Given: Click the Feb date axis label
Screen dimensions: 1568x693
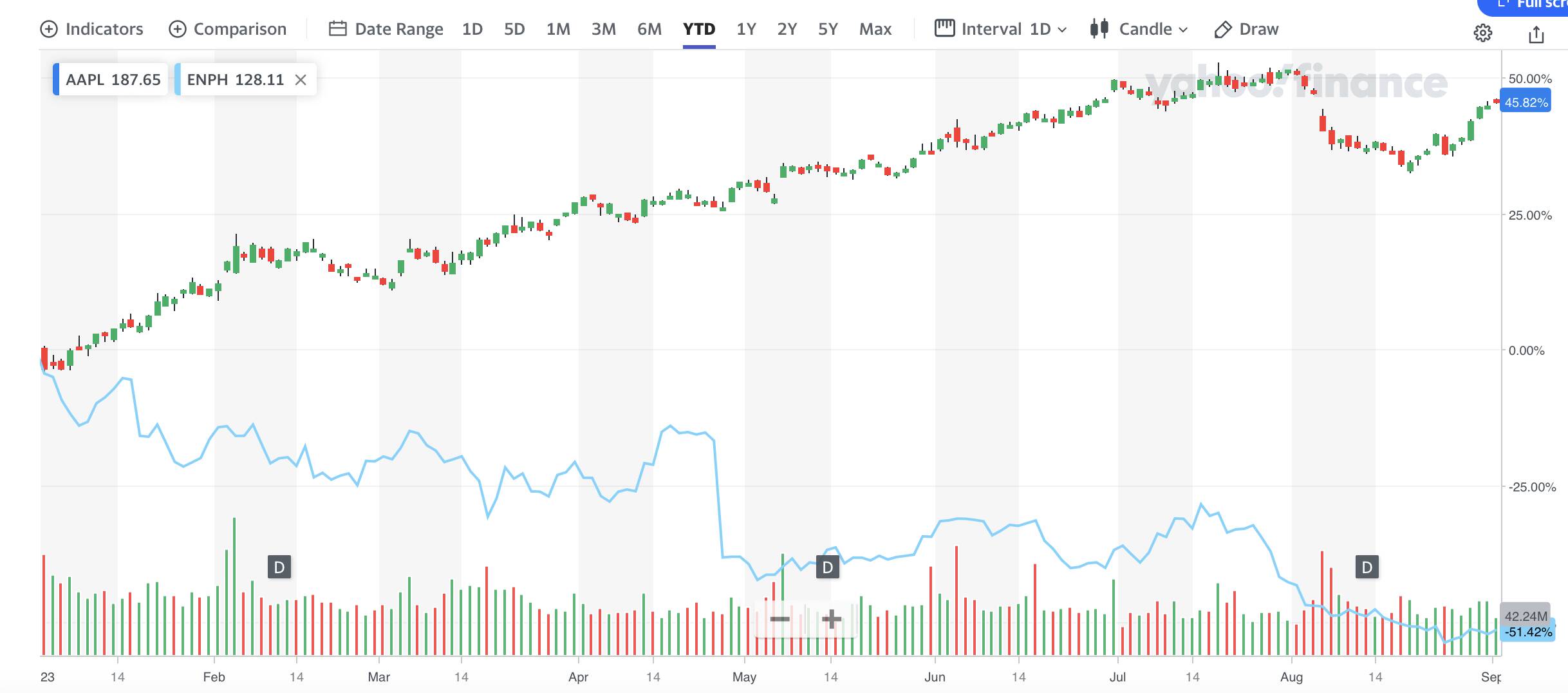Looking at the screenshot, I should tap(214, 677).
